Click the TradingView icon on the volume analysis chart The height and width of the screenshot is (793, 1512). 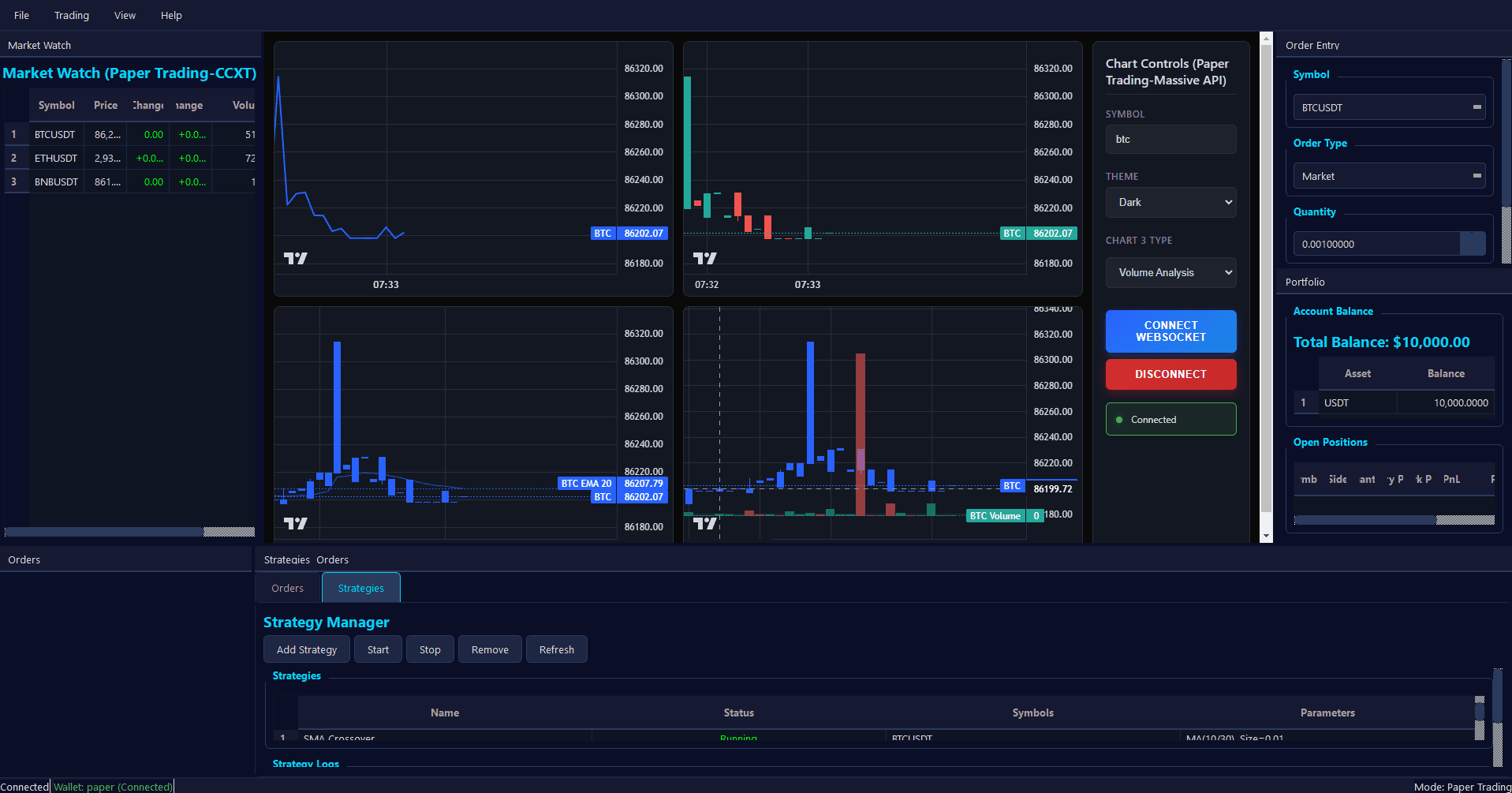tap(706, 522)
